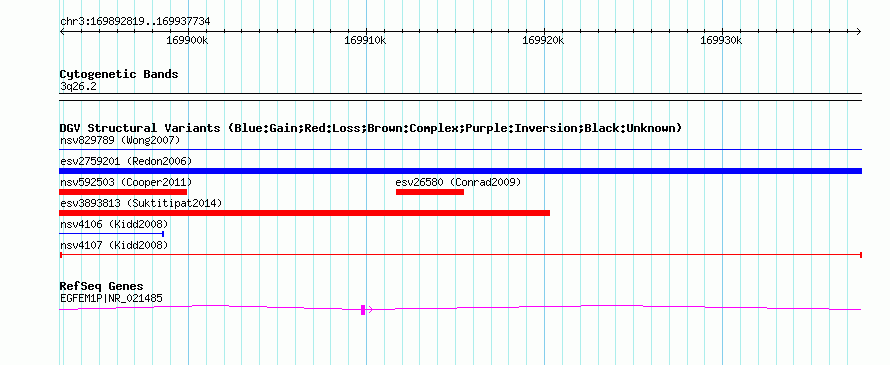Open variant nsv4107 (Kidd2008) label

(x=114, y=245)
